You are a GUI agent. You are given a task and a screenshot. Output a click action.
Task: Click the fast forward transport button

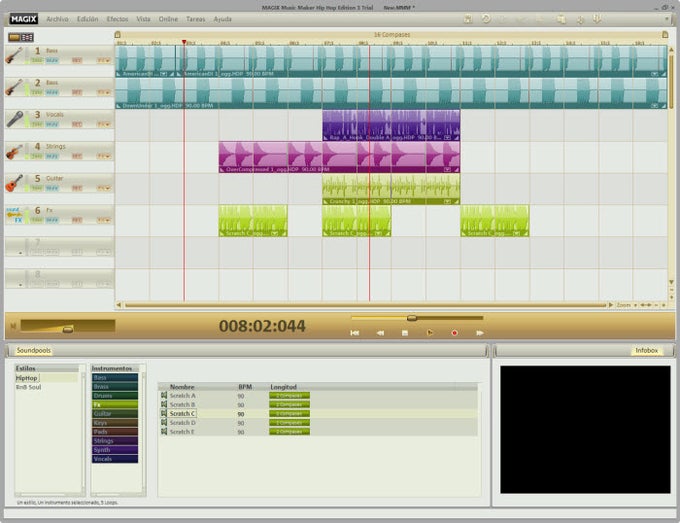[x=480, y=333]
